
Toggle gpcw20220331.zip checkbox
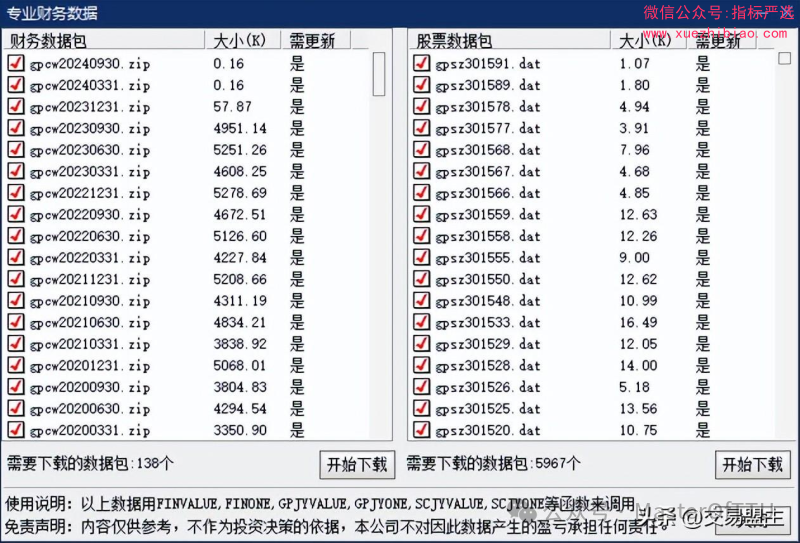[16, 257]
